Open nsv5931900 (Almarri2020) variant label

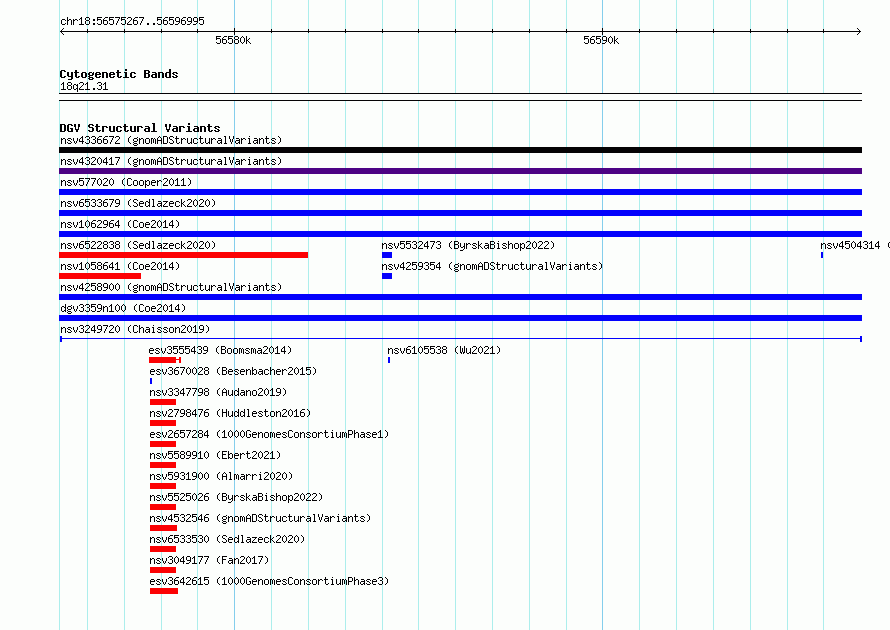click(221, 476)
